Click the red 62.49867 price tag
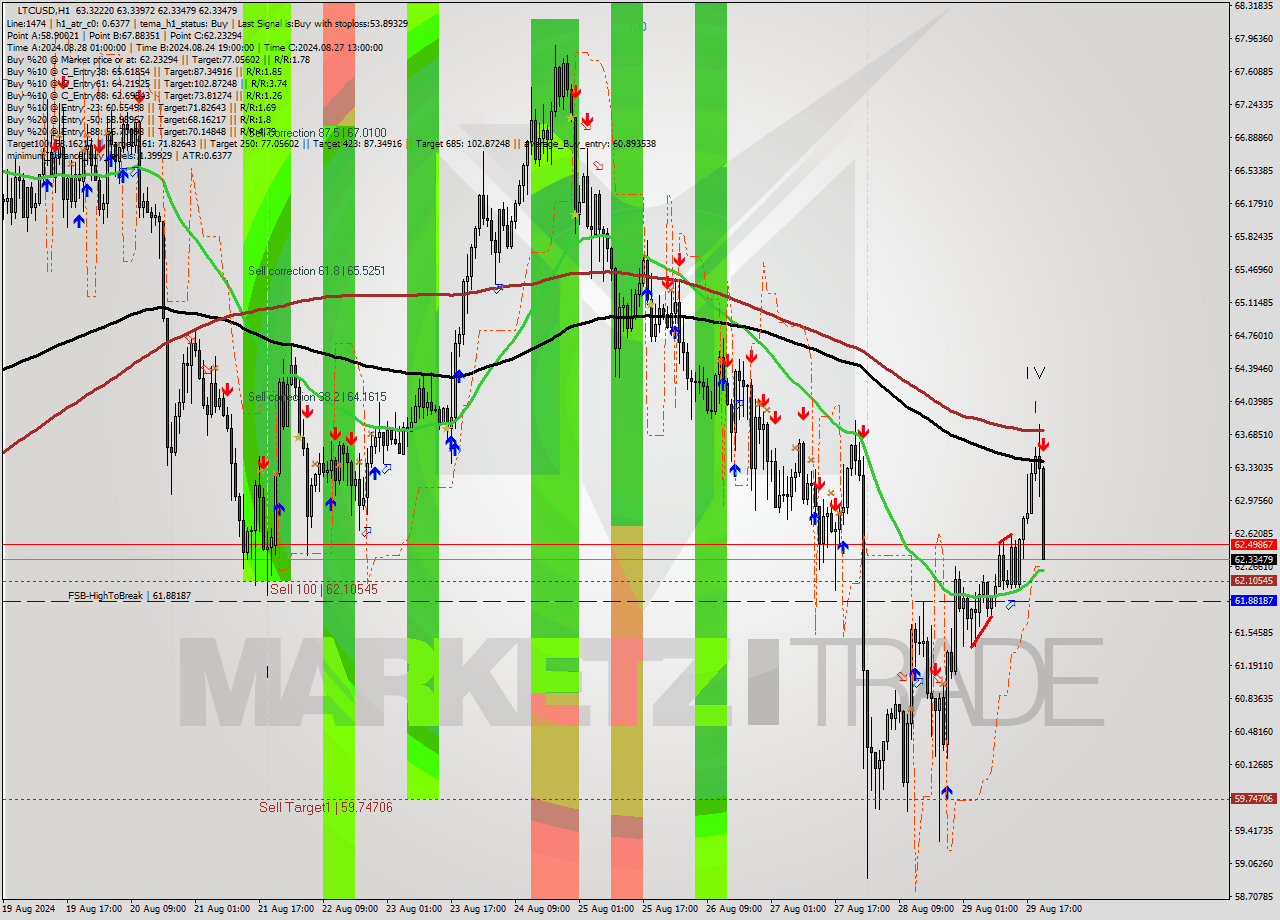 coord(1253,545)
